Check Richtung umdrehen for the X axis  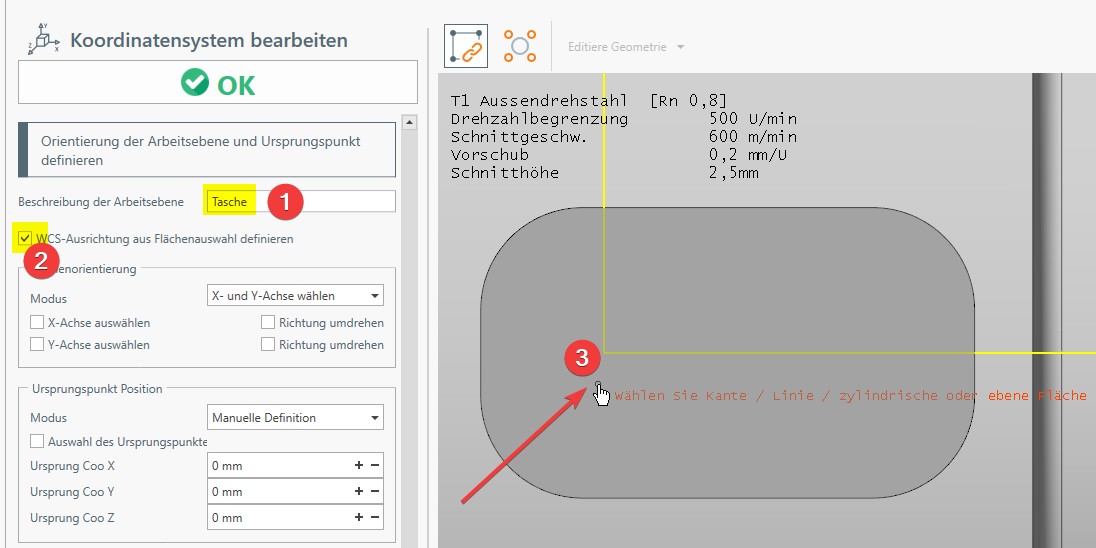pyautogui.click(x=268, y=323)
